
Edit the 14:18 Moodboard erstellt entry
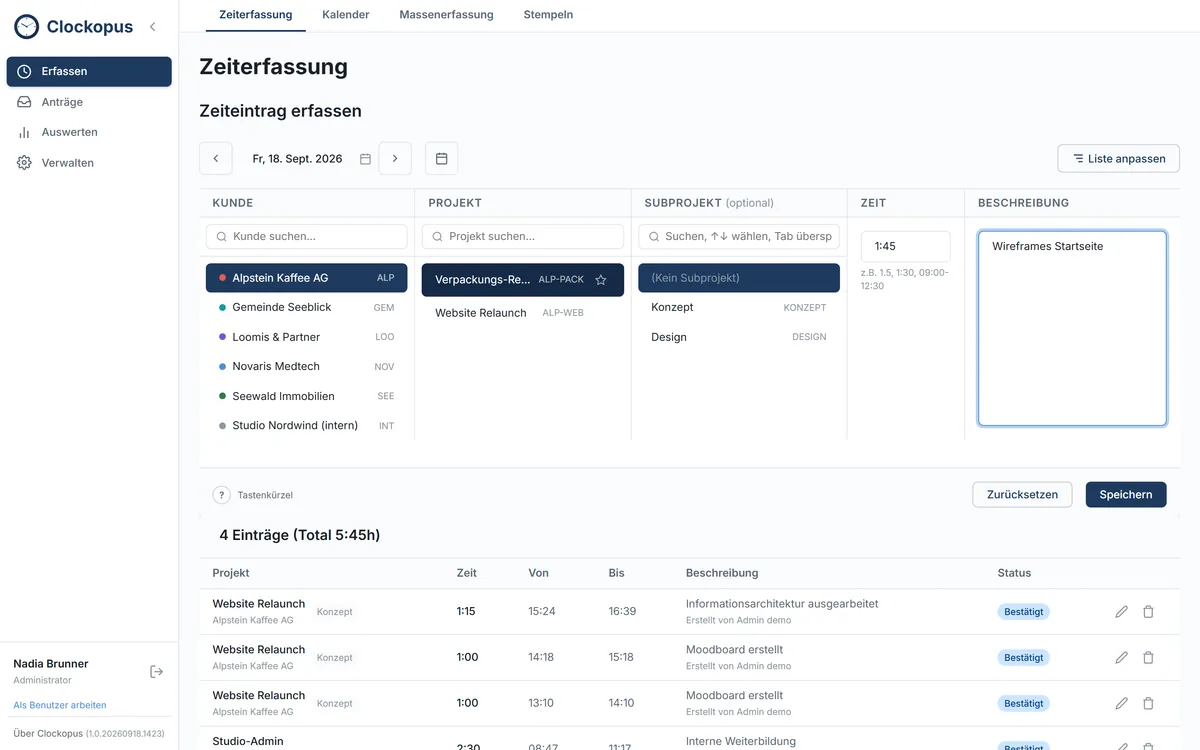[x=1121, y=658]
